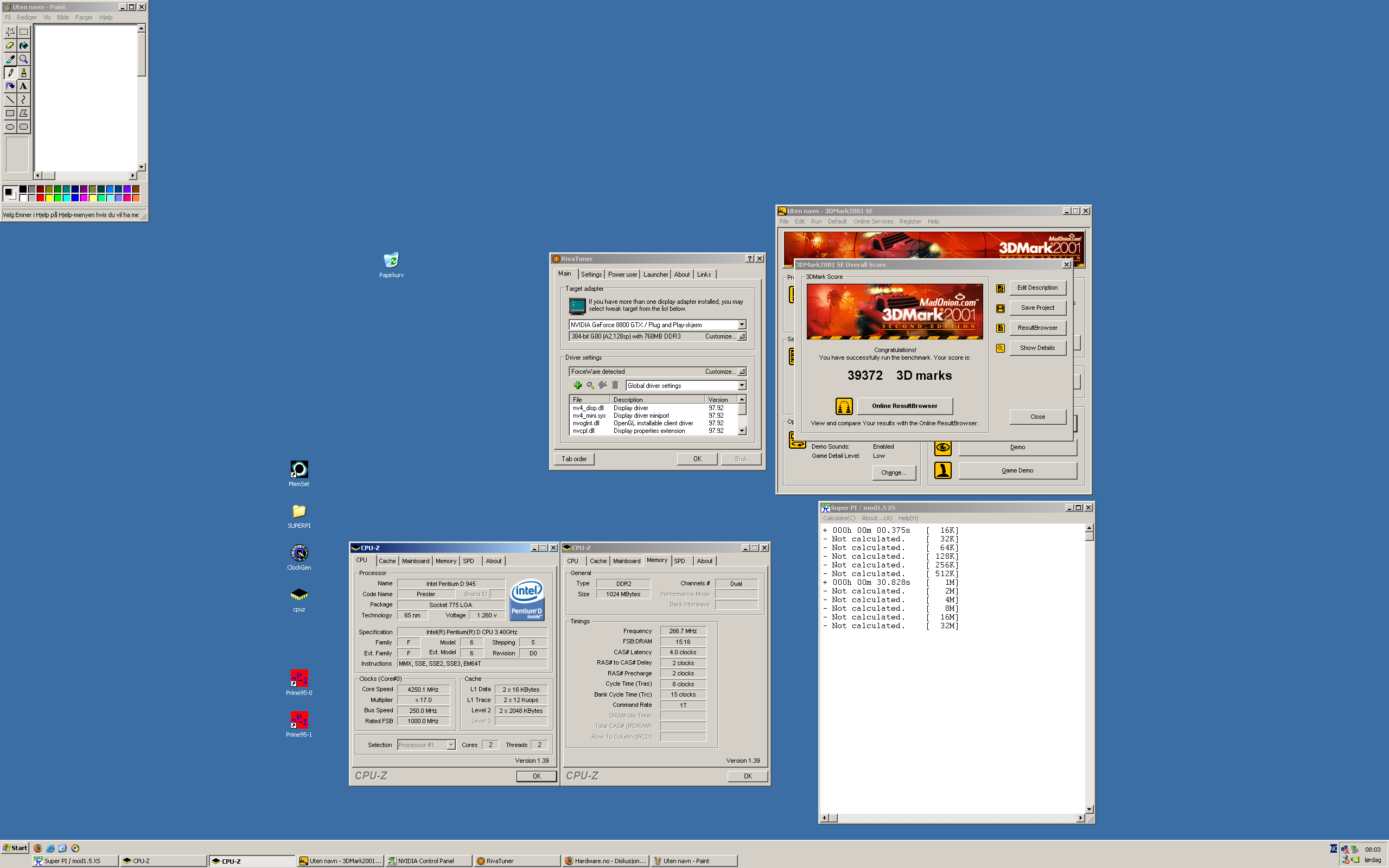Open the Calculate(C) menu in Super PI

click(x=839, y=519)
